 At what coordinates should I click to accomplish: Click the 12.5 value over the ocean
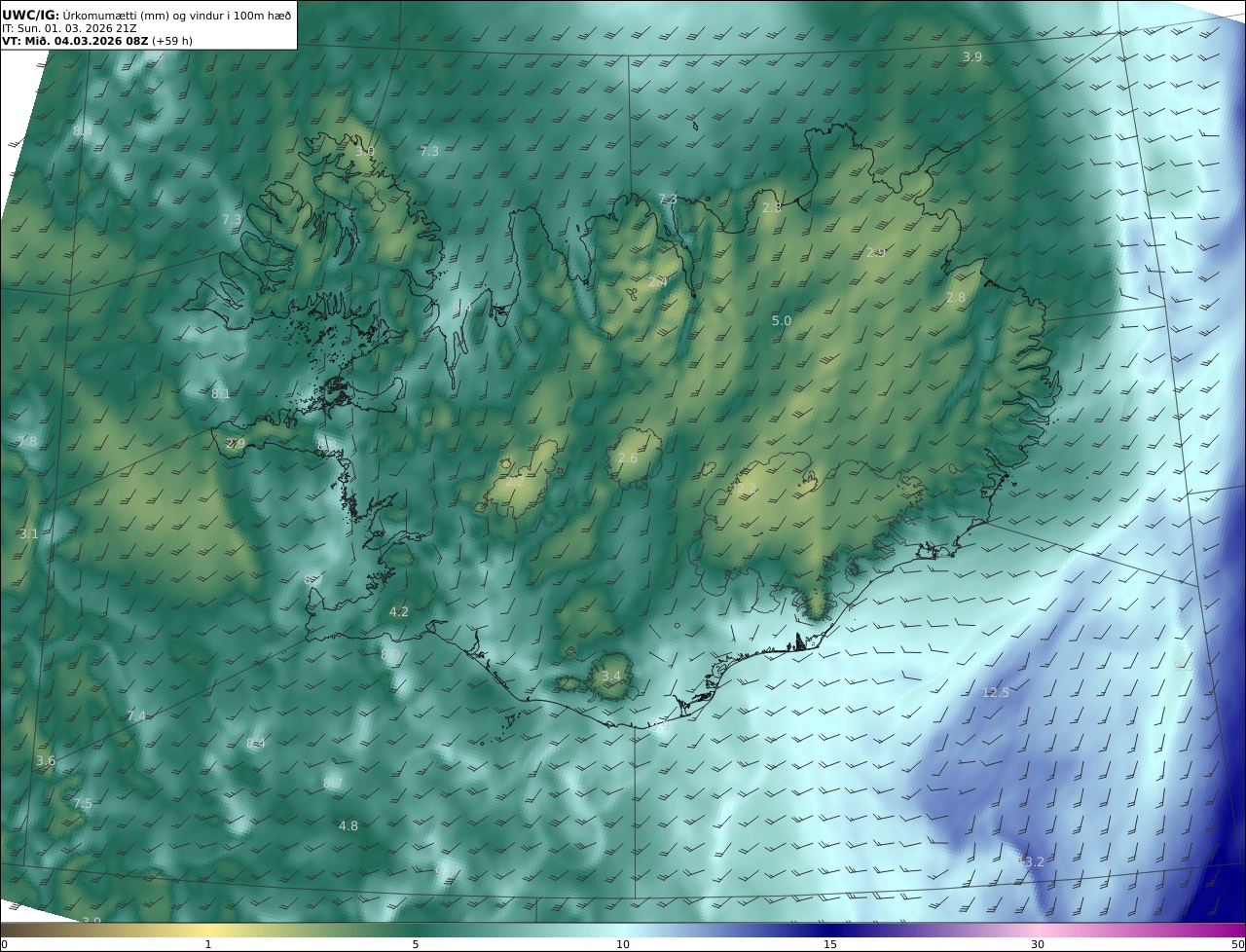tap(996, 693)
